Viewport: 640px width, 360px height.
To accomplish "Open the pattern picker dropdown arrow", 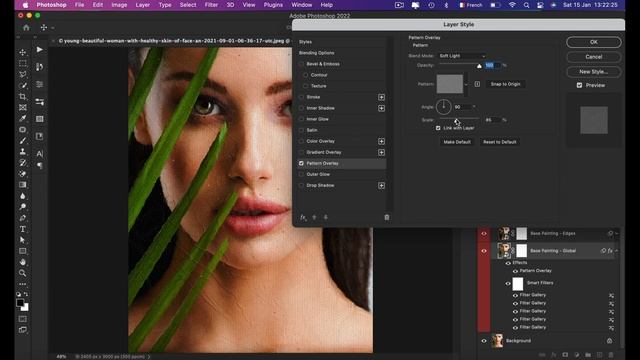I will pyautogui.click(x=466, y=84).
